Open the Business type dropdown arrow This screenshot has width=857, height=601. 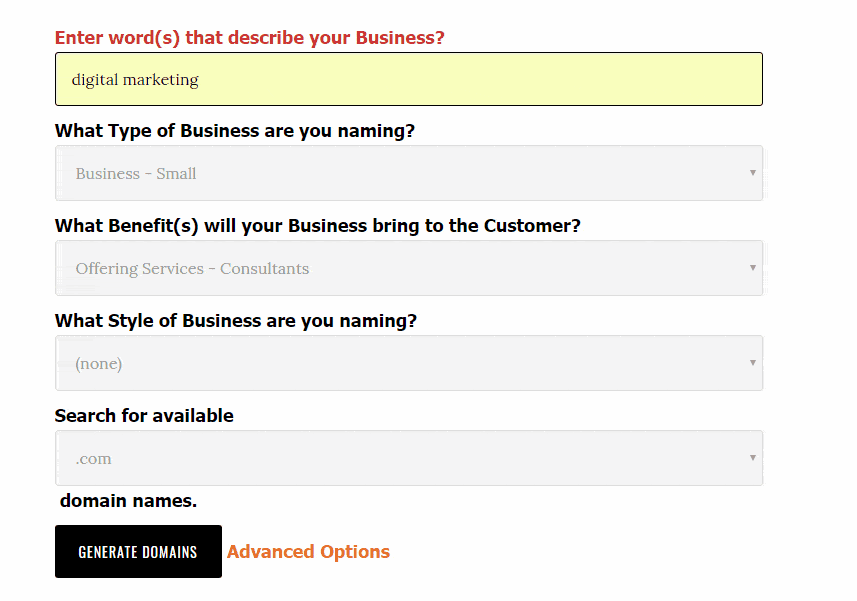point(752,173)
